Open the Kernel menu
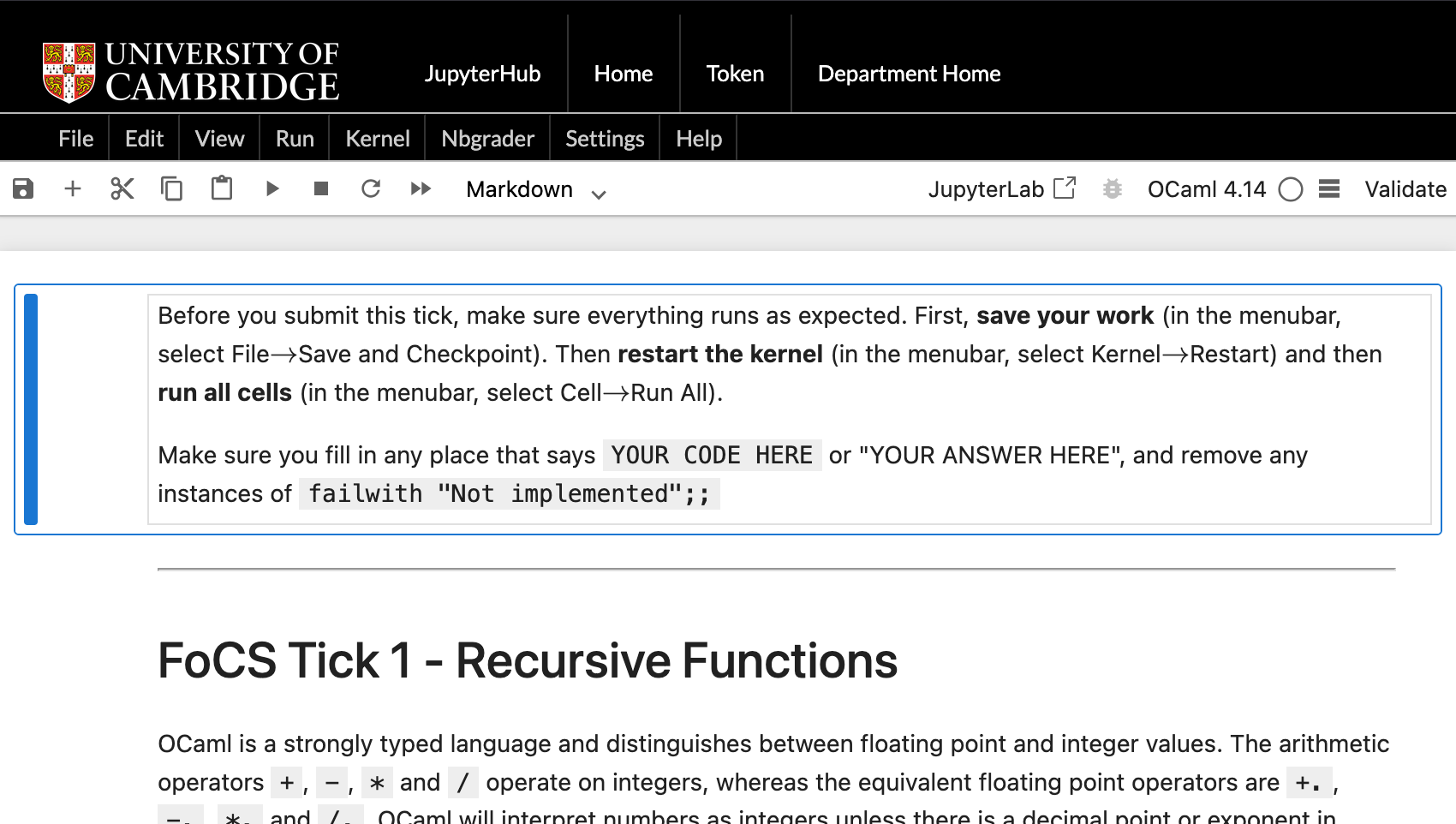This screenshot has height=824, width=1456. coord(377,139)
